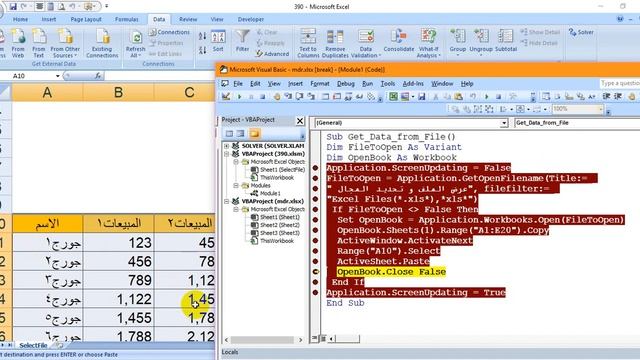Viewport: 640px width, 360px height.
Task: Switch to the Page Layout ribbon tab
Action: tap(86, 19)
